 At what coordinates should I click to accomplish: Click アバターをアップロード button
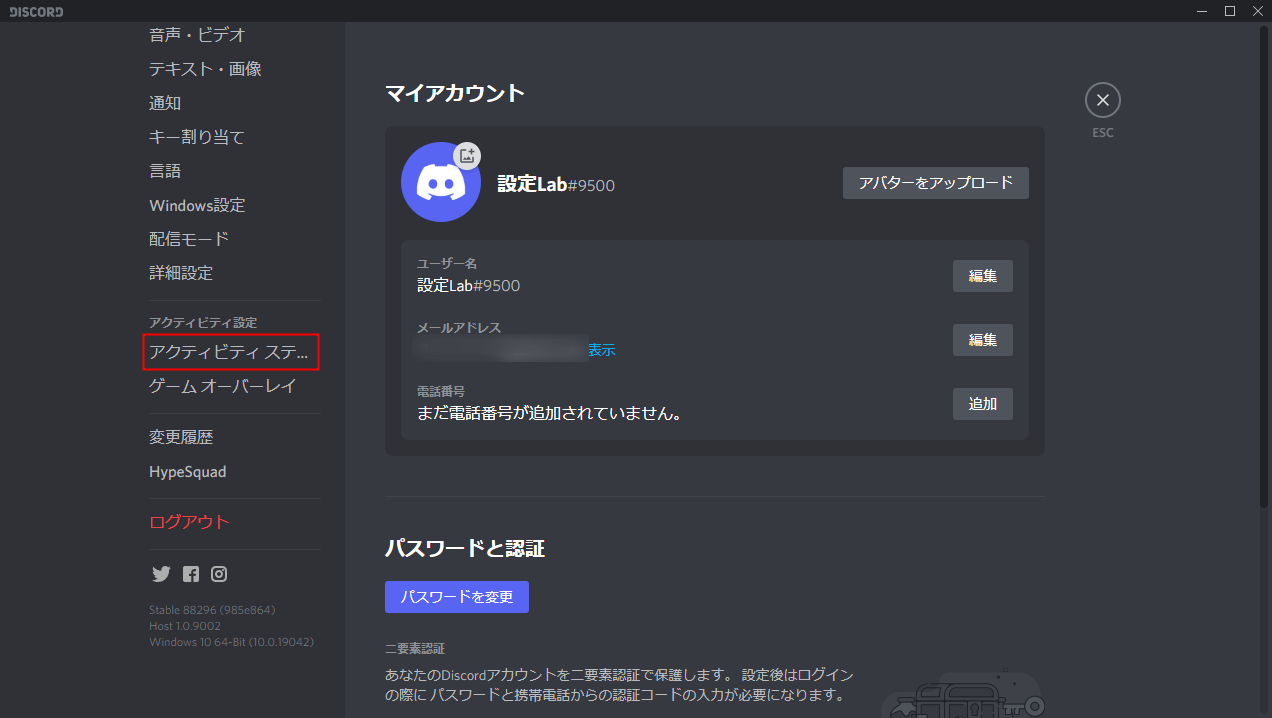936,183
